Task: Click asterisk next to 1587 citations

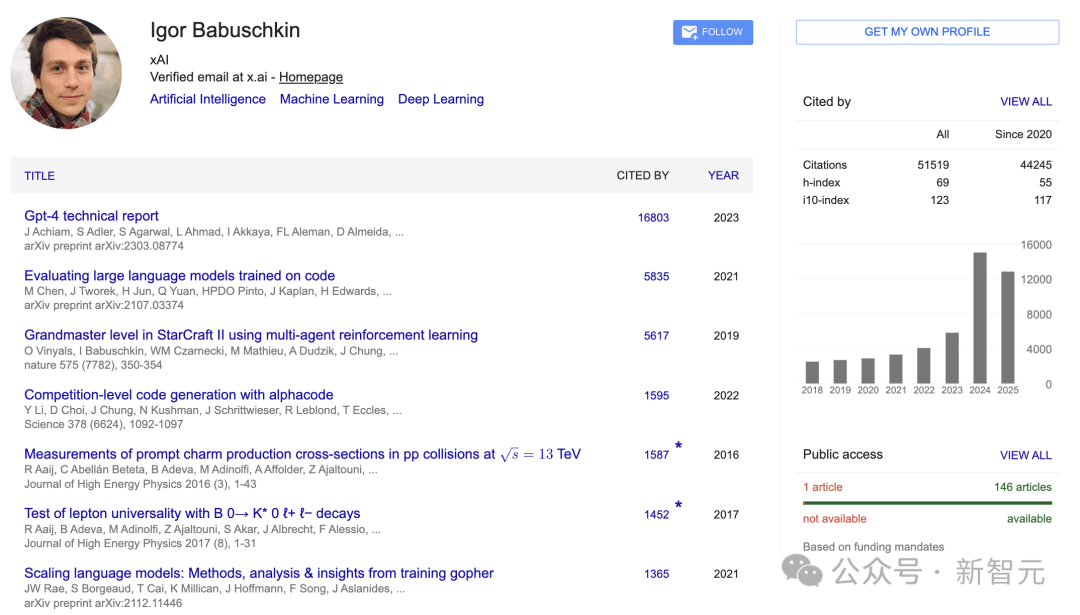Action: tap(678, 446)
